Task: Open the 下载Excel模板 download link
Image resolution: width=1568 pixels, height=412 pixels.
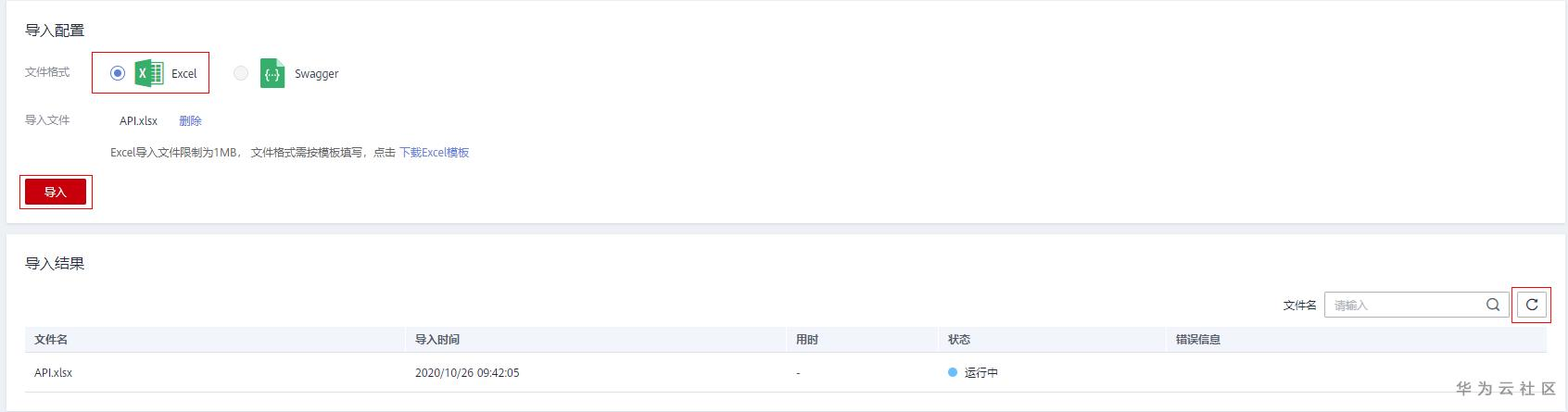Action: [x=434, y=153]
